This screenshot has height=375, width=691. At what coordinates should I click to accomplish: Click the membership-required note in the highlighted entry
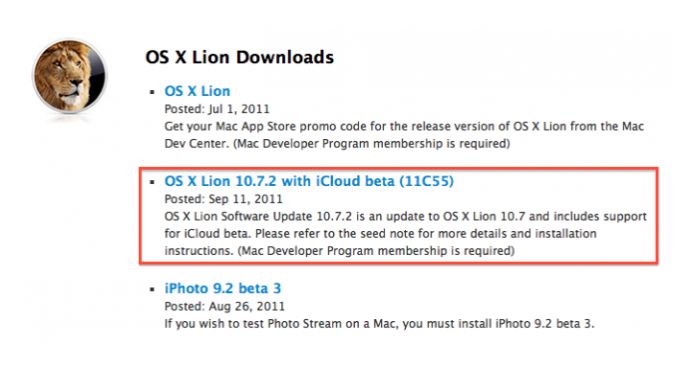click(376, 251)
